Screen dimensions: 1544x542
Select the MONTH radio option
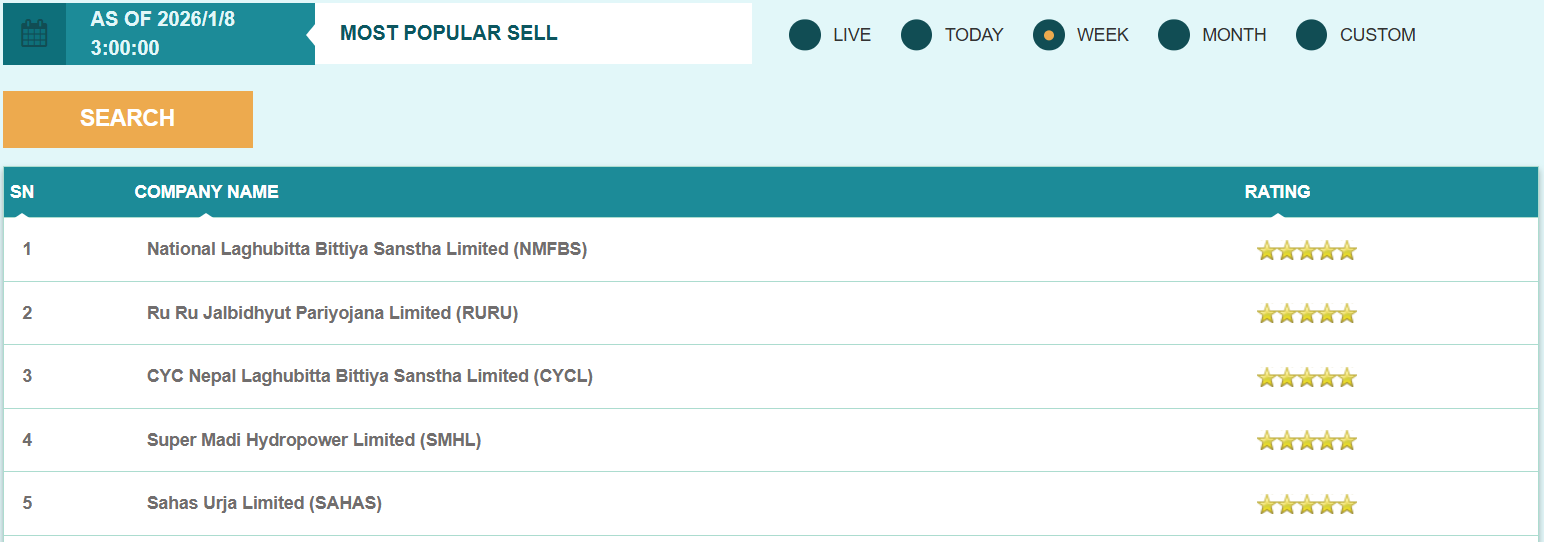(1174, 35)
